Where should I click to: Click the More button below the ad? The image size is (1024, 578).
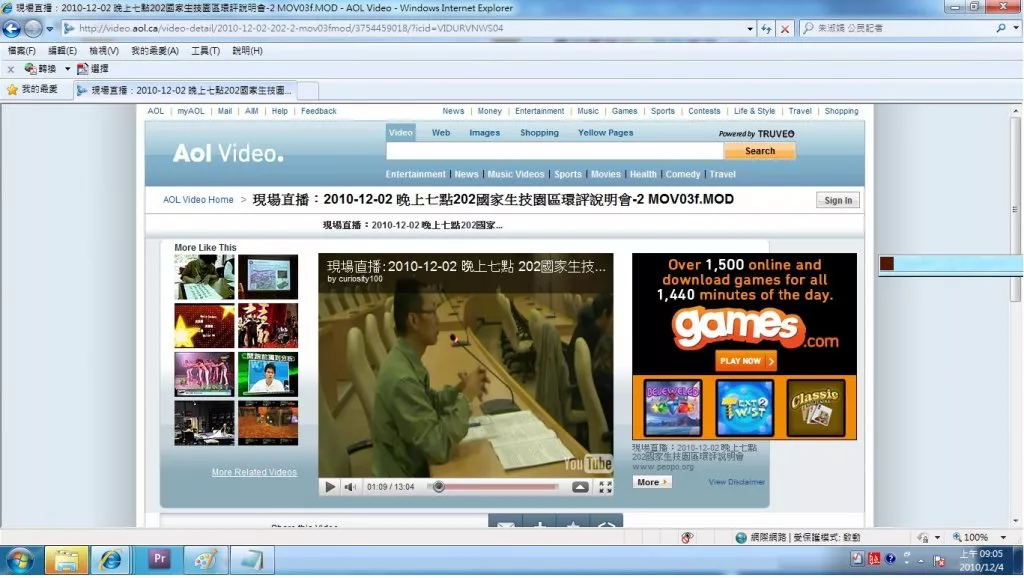click(652, 482)
